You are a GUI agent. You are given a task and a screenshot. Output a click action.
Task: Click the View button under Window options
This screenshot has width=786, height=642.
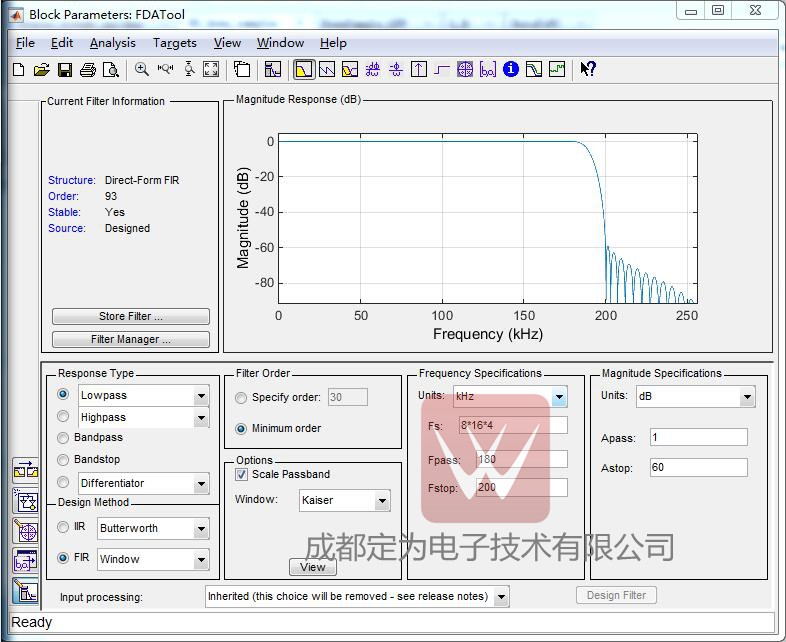click(x=313, y=567)
